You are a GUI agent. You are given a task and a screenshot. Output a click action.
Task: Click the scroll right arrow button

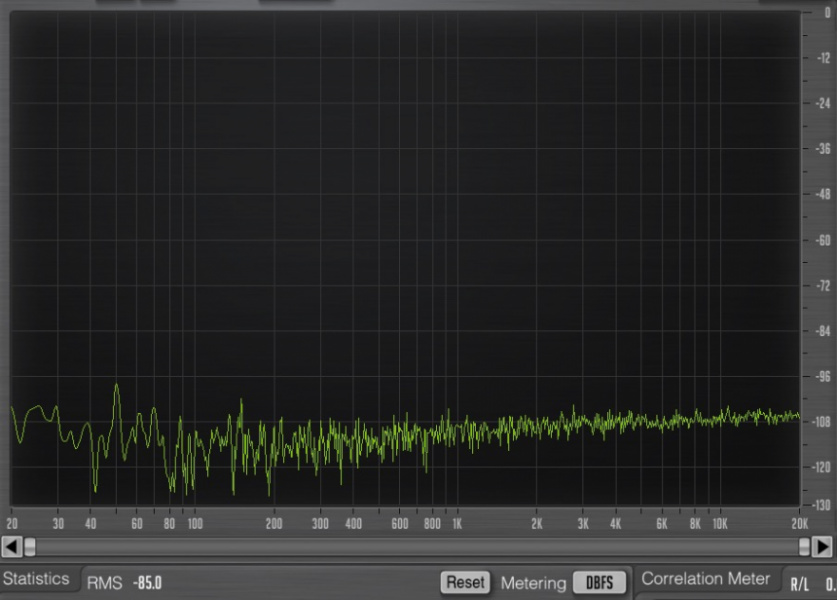823,547
